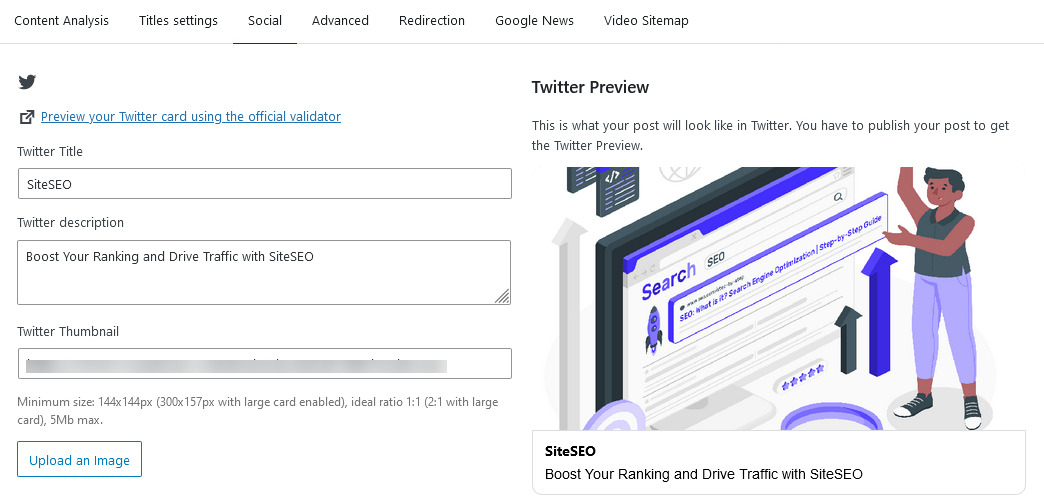1044x502 pixels.
Task: Focus the Twitter Thumbnail URL field
Action: click(264, 364)
